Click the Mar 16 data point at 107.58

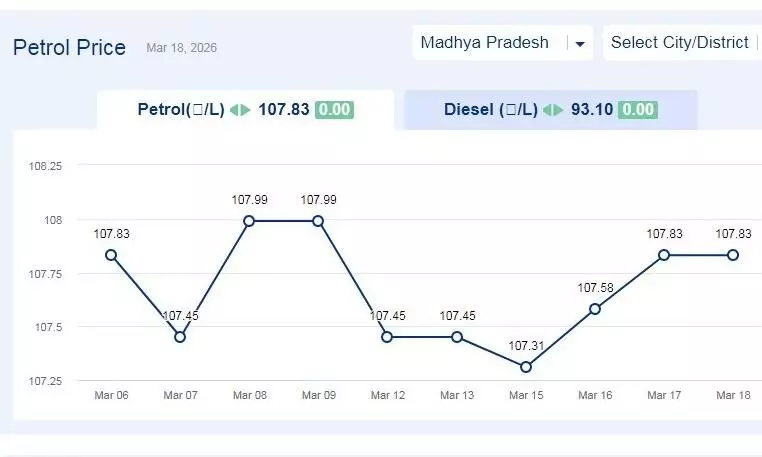595,309
